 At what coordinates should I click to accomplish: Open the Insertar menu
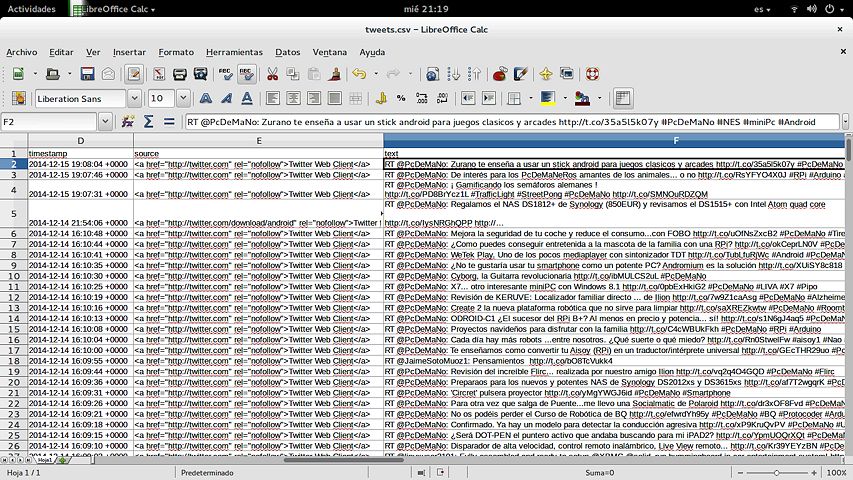coord(129,52)
